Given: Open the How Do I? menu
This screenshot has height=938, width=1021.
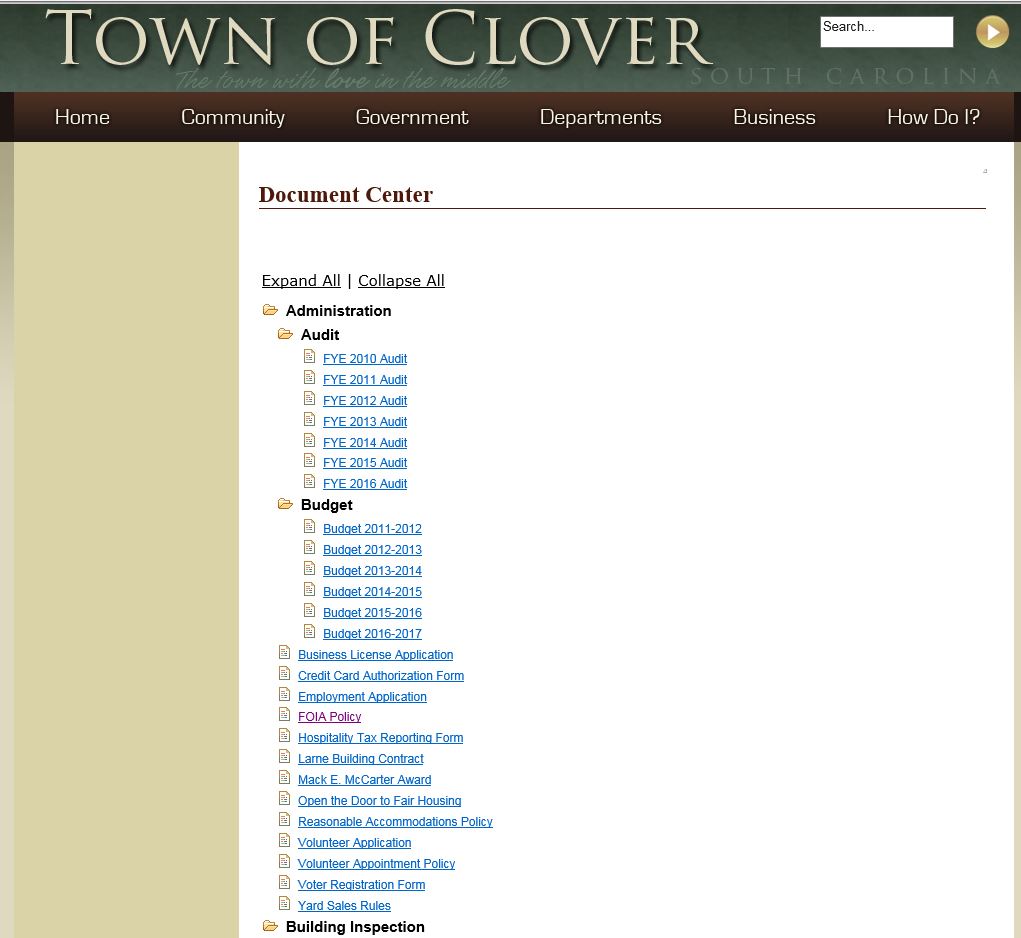Looking at the screenshot, I should click(x=933, y=117).
